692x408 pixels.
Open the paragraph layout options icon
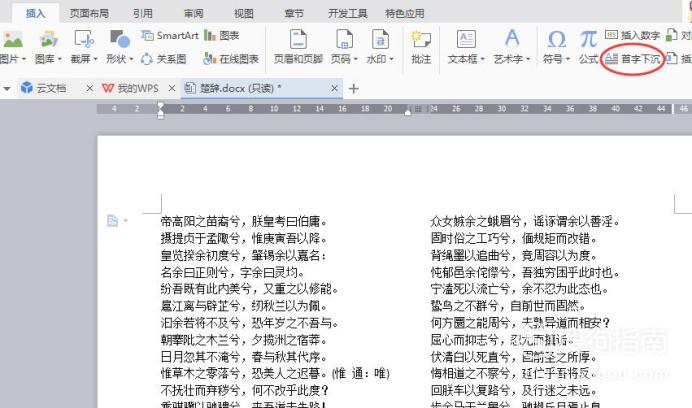pyautogui.click(x=113, y=221)
